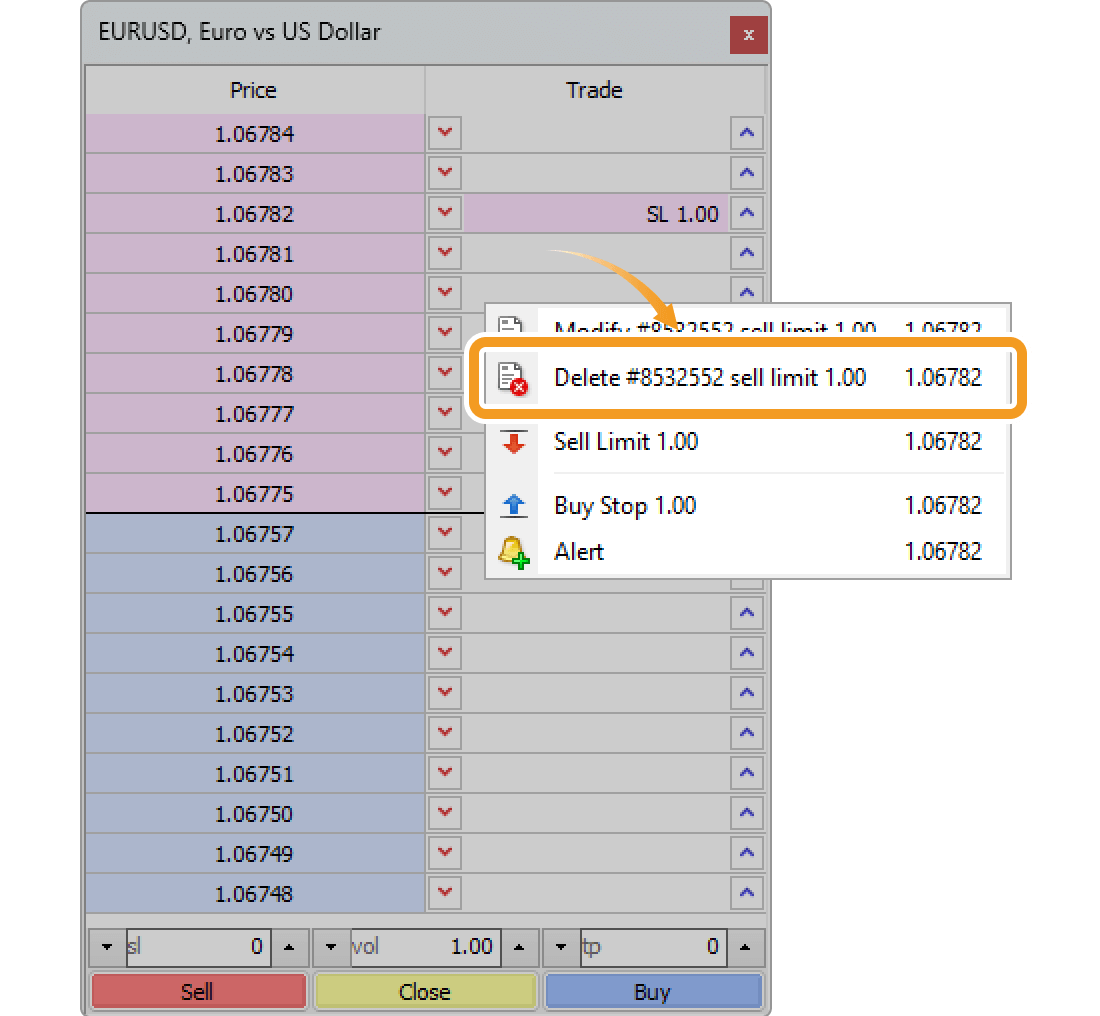Select the red Sell Limit arrow icon
Viewport: 1100px width, 1016px height.
pyautogui.click(x=513, y=441)
